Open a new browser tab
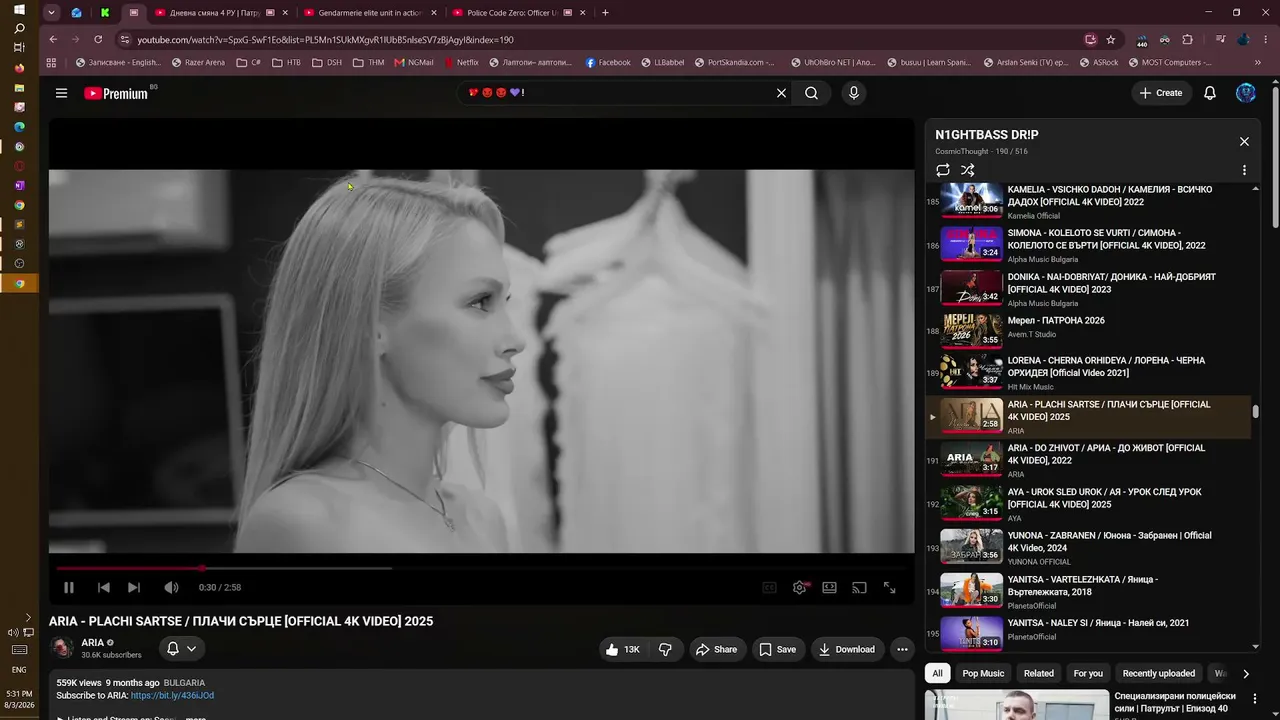The image size is (1280, 720). [605, 13]
